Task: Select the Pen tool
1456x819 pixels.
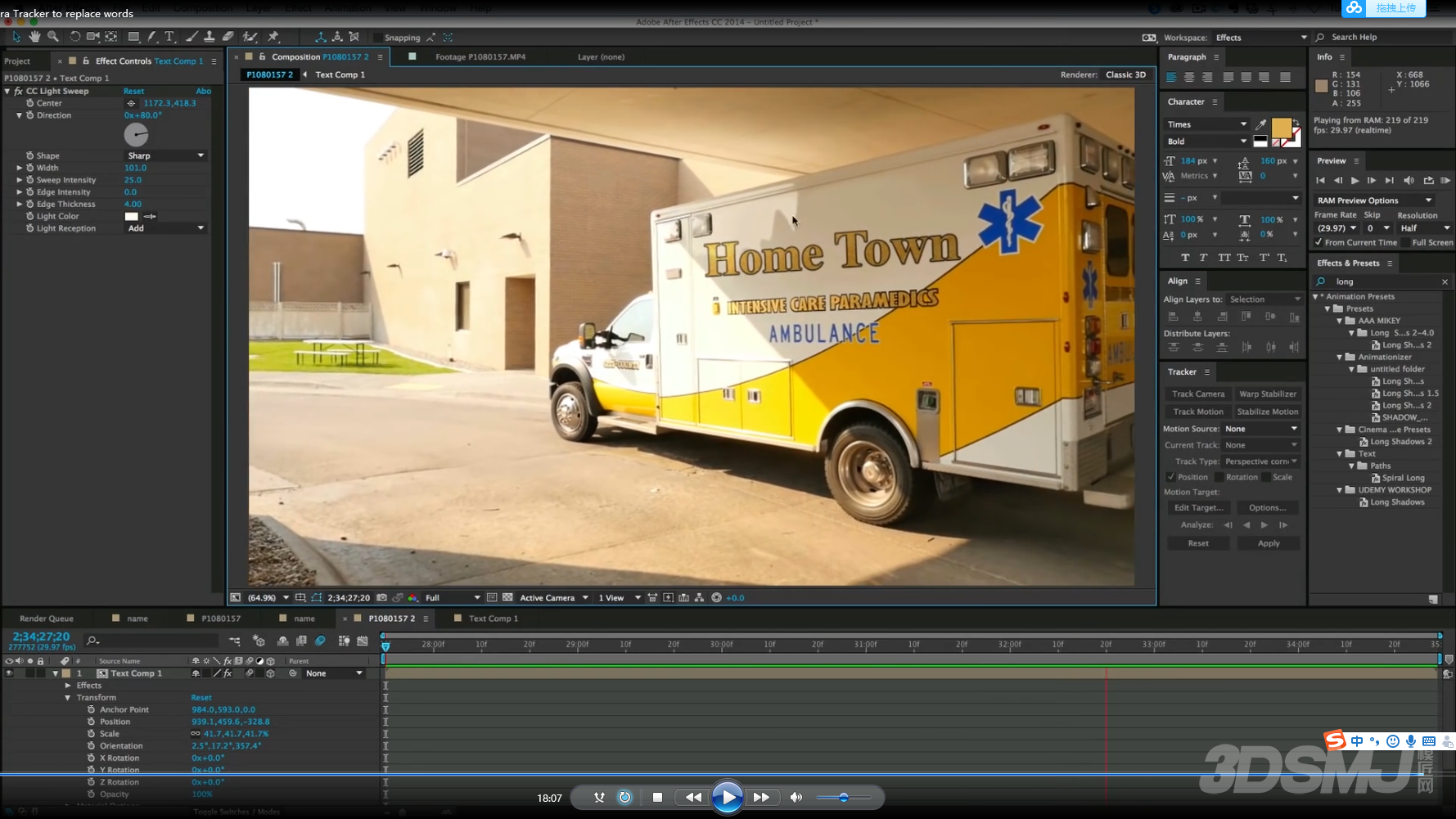Action: click(x=152, y=37)
